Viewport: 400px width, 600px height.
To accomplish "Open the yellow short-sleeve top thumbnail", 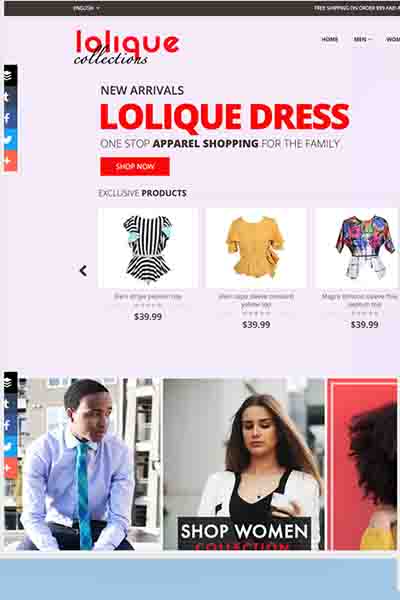I will [x=256, y=248].
